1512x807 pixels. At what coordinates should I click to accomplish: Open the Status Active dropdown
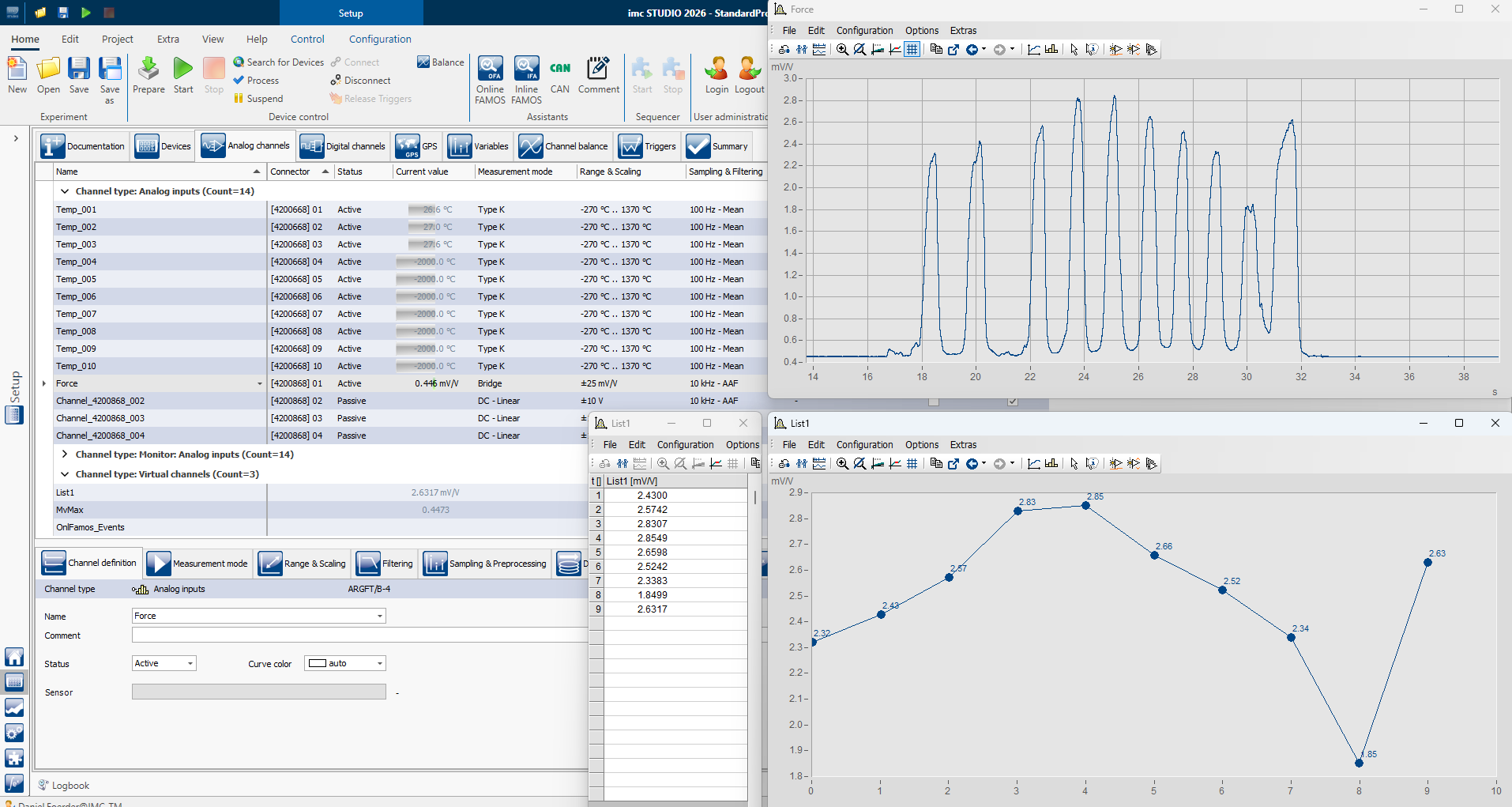click(x=164, y=663)
